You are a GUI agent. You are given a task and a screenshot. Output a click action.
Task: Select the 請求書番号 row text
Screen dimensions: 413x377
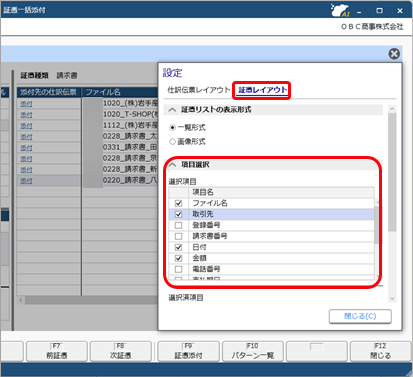pos(210,236)
